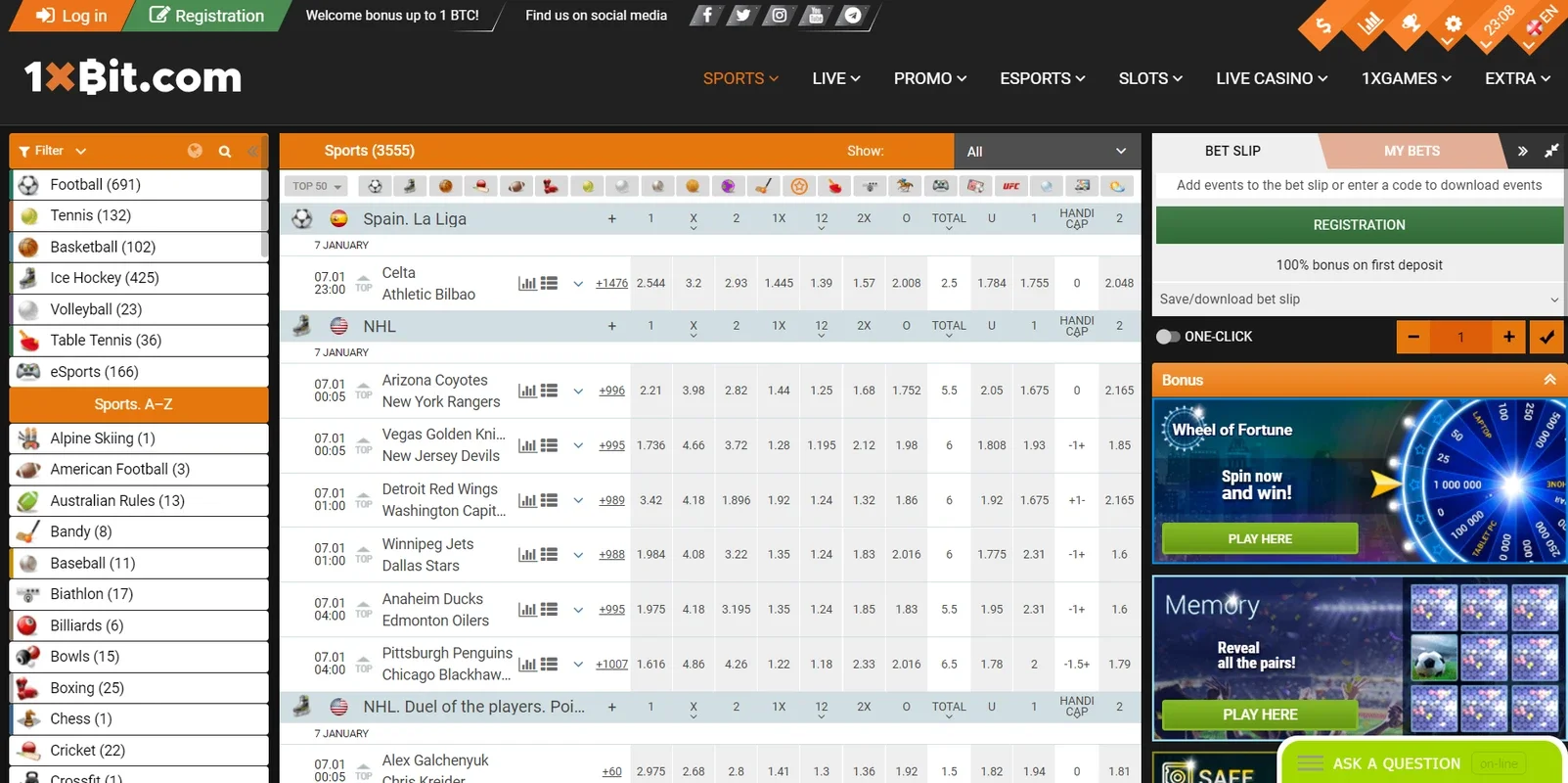Image resolution: width=1568 pixels, height=783 pixels.
Task: Expand markets chevron for Celta match
Action: (x=578, y=284)
